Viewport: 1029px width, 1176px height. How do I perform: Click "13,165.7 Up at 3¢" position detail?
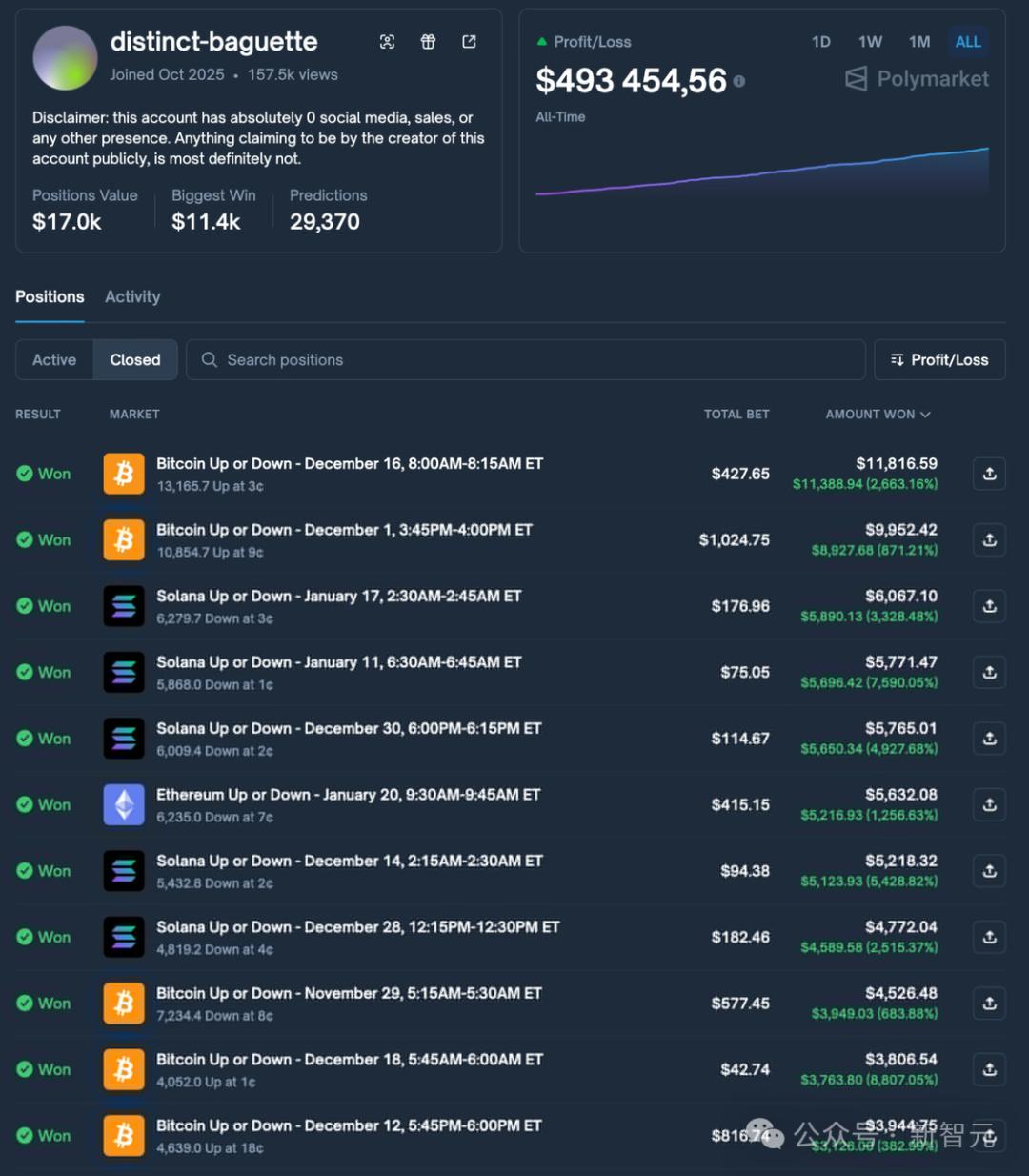pyautogui.click(x=211, y=486)
